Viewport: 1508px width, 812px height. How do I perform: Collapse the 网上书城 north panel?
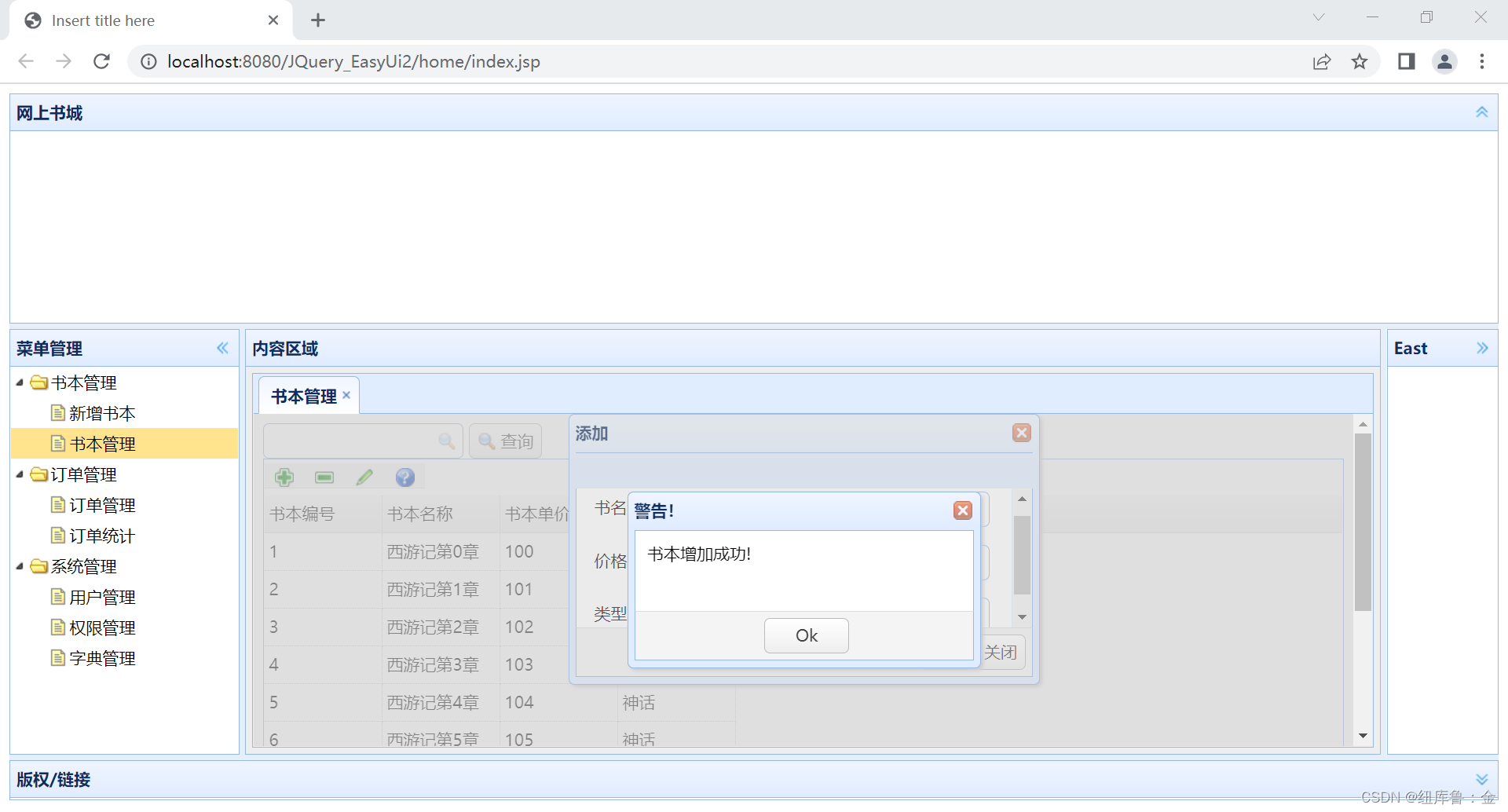click(1481, 112)
